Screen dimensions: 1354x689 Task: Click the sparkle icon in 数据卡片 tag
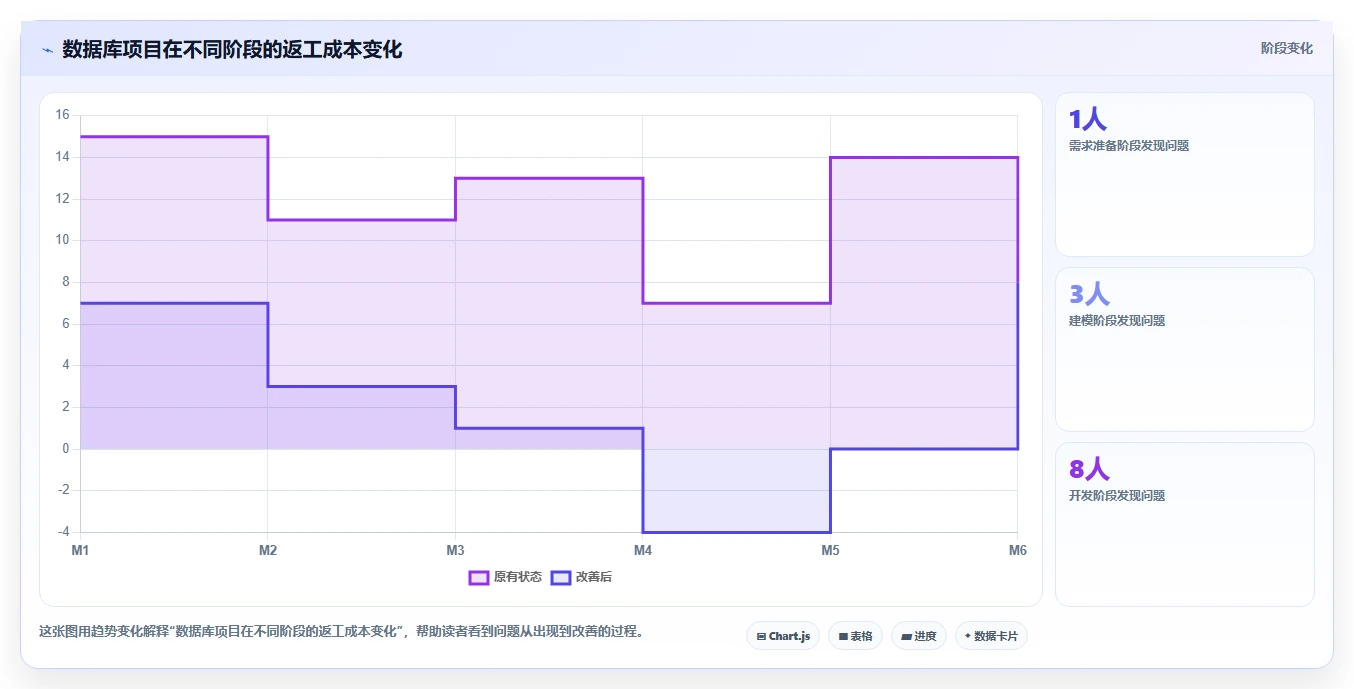[967, 636]
